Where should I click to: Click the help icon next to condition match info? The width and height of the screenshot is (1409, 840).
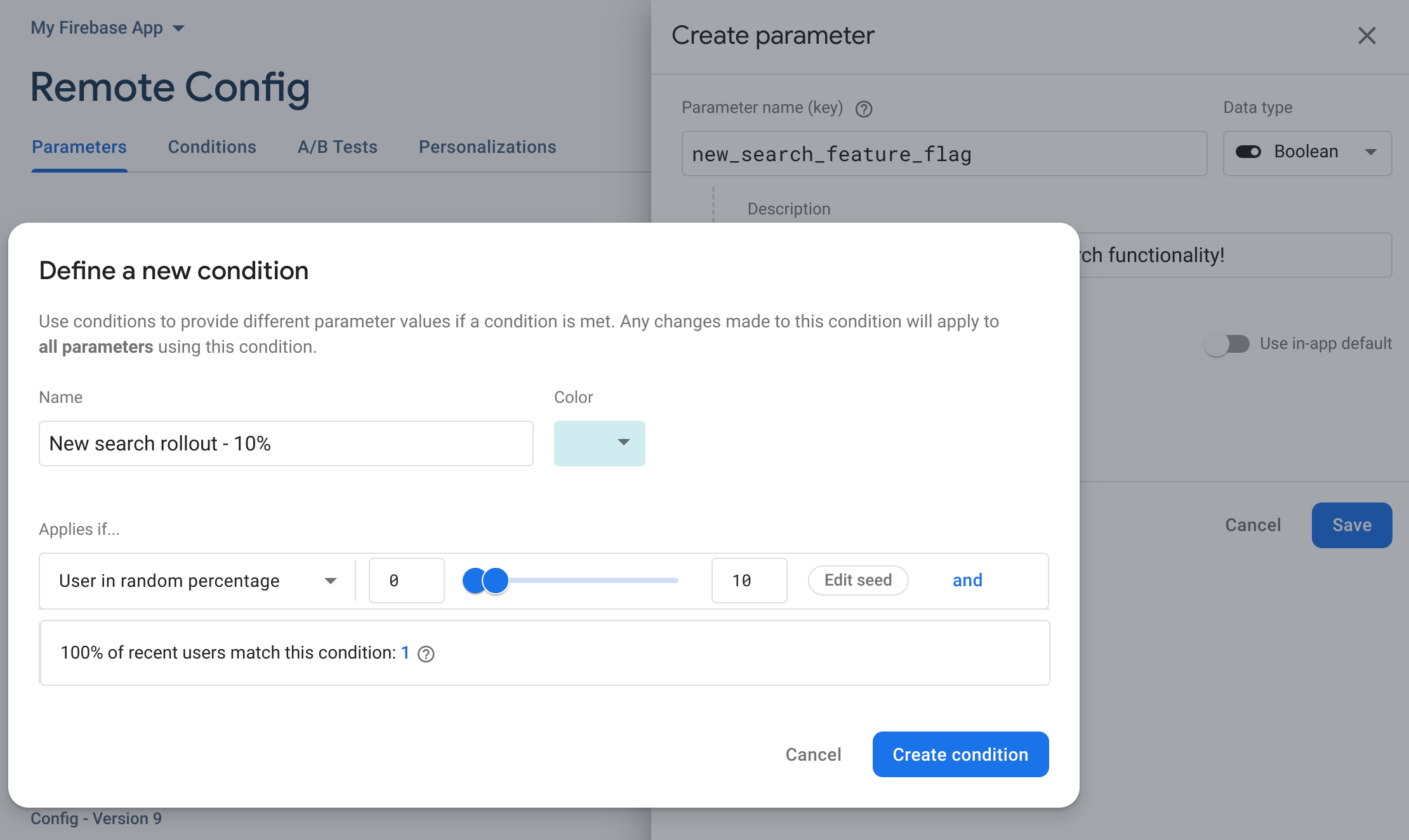[x=427, y=652]
